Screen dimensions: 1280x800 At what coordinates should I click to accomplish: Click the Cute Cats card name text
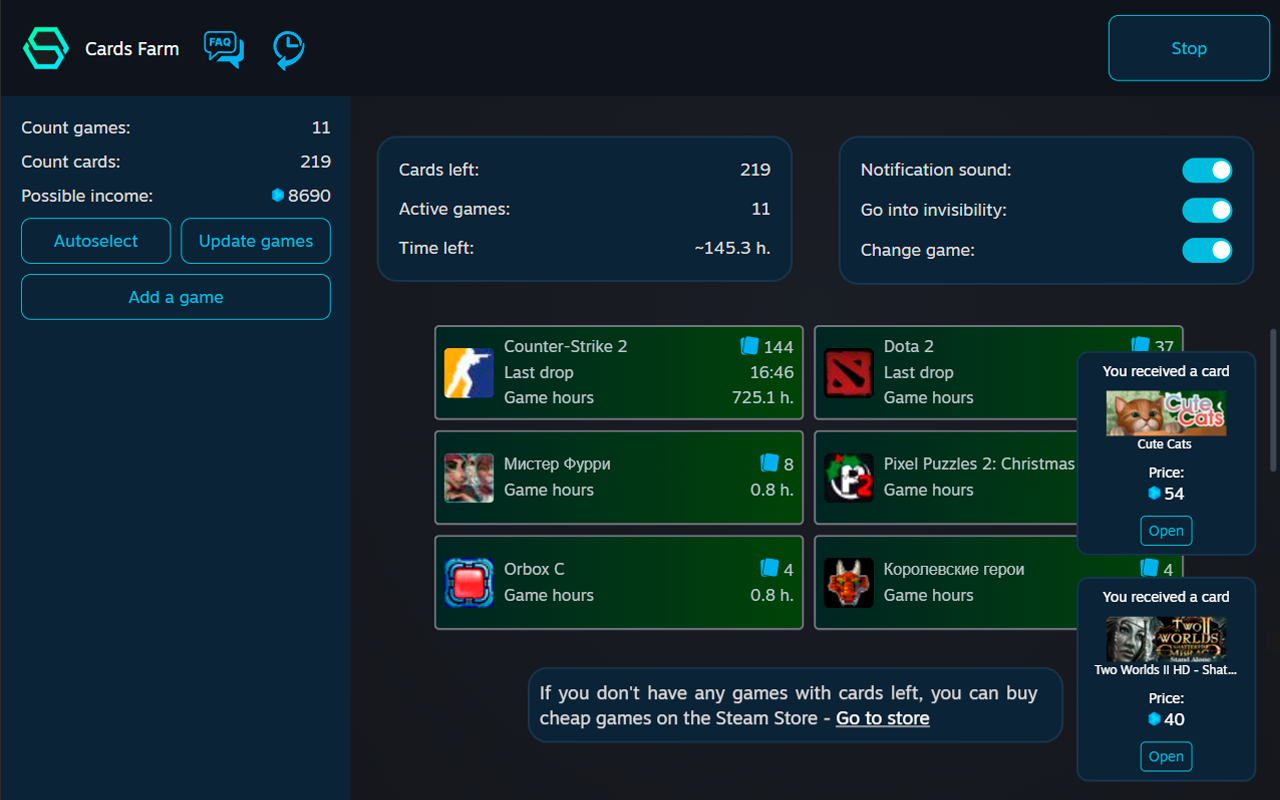tap(1165, 445)
